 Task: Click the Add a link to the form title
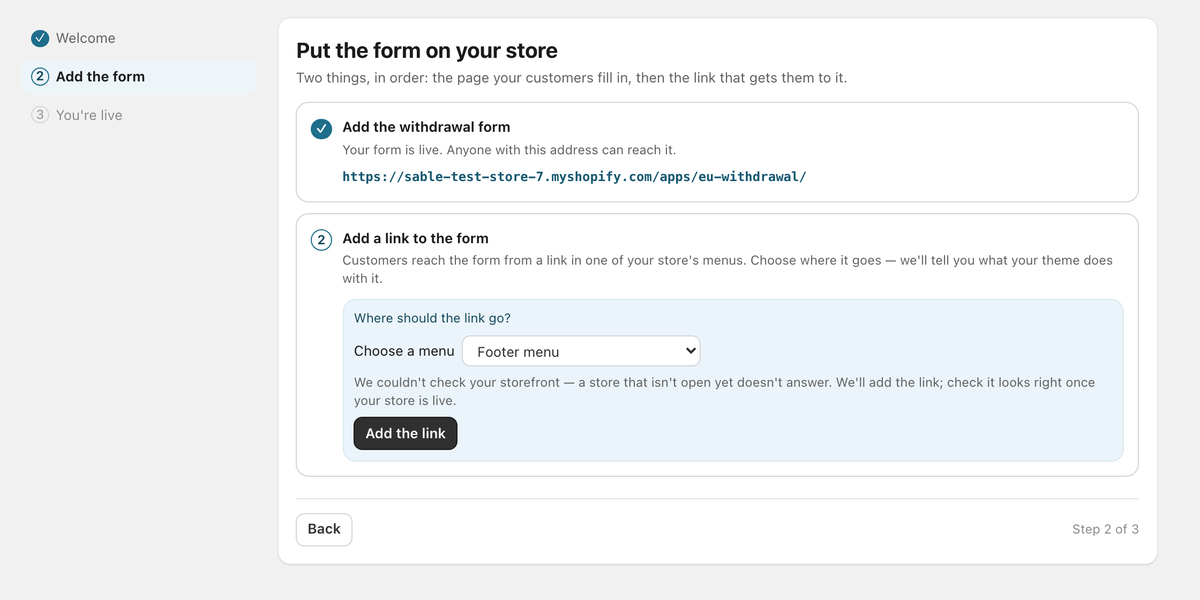(415, 238)
